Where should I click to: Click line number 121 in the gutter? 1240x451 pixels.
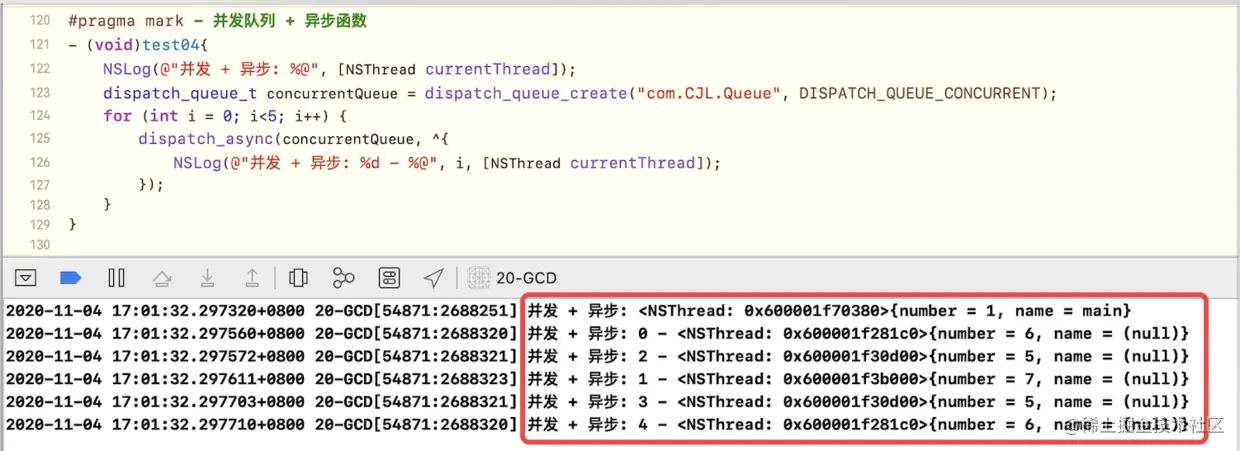point(39,44)
